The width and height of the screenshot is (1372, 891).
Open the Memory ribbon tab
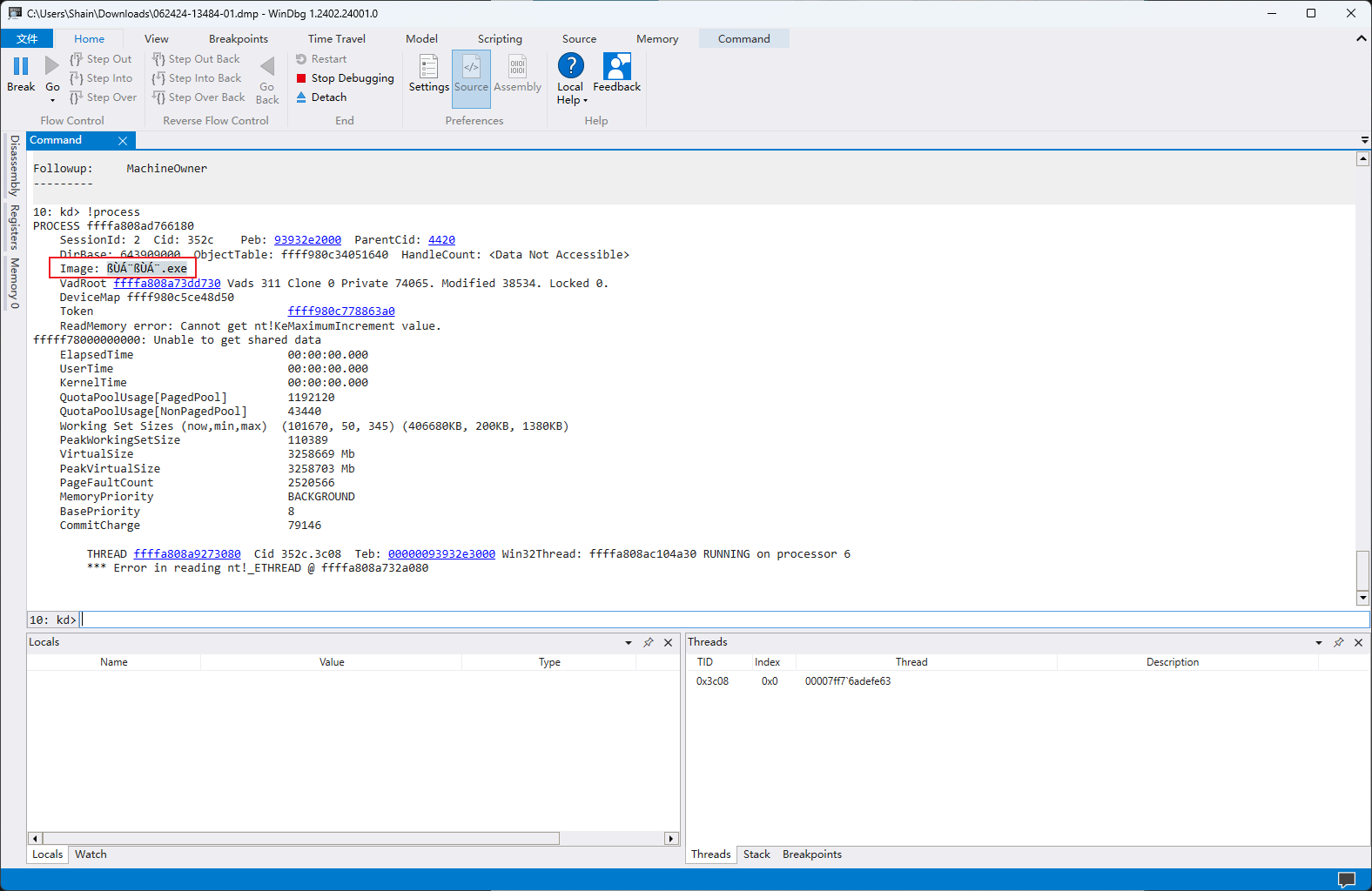657,38
